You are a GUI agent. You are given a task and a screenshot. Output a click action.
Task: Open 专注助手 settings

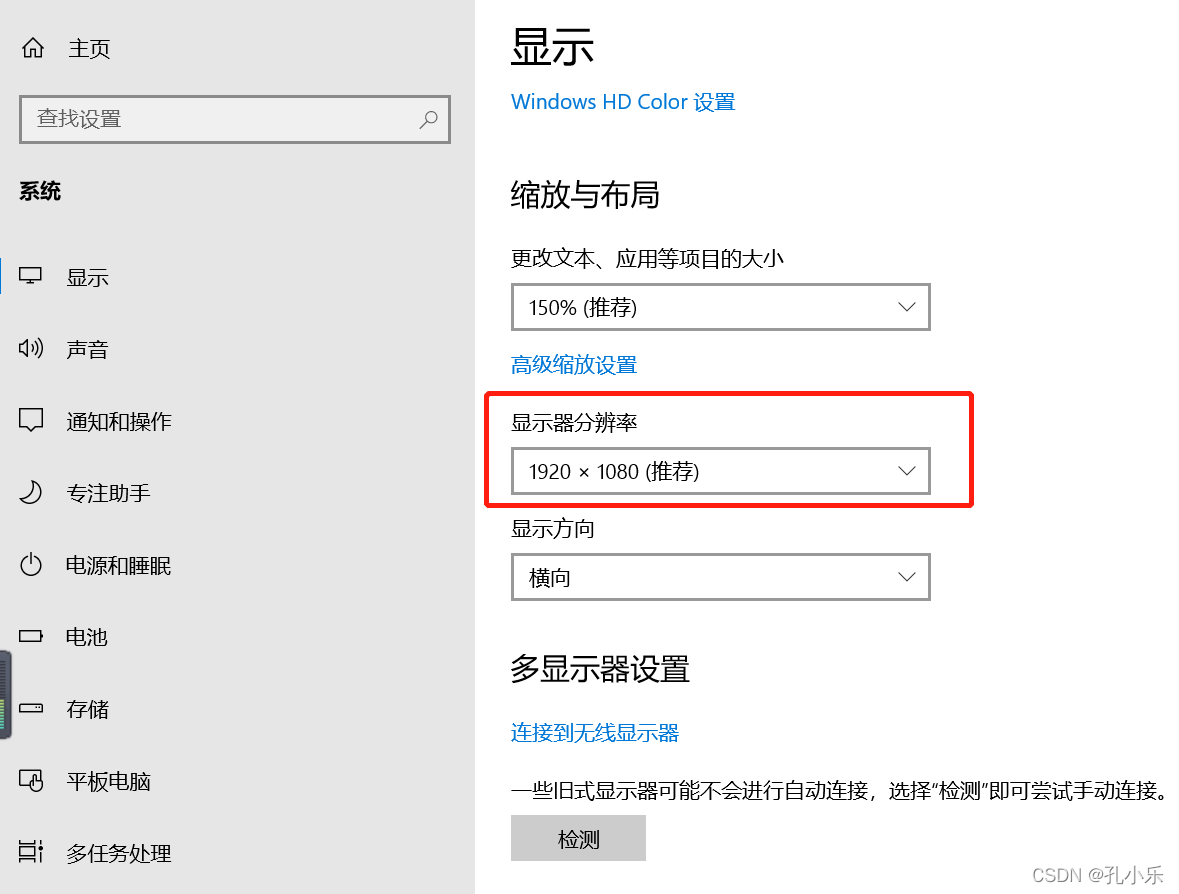pos(30,493)
